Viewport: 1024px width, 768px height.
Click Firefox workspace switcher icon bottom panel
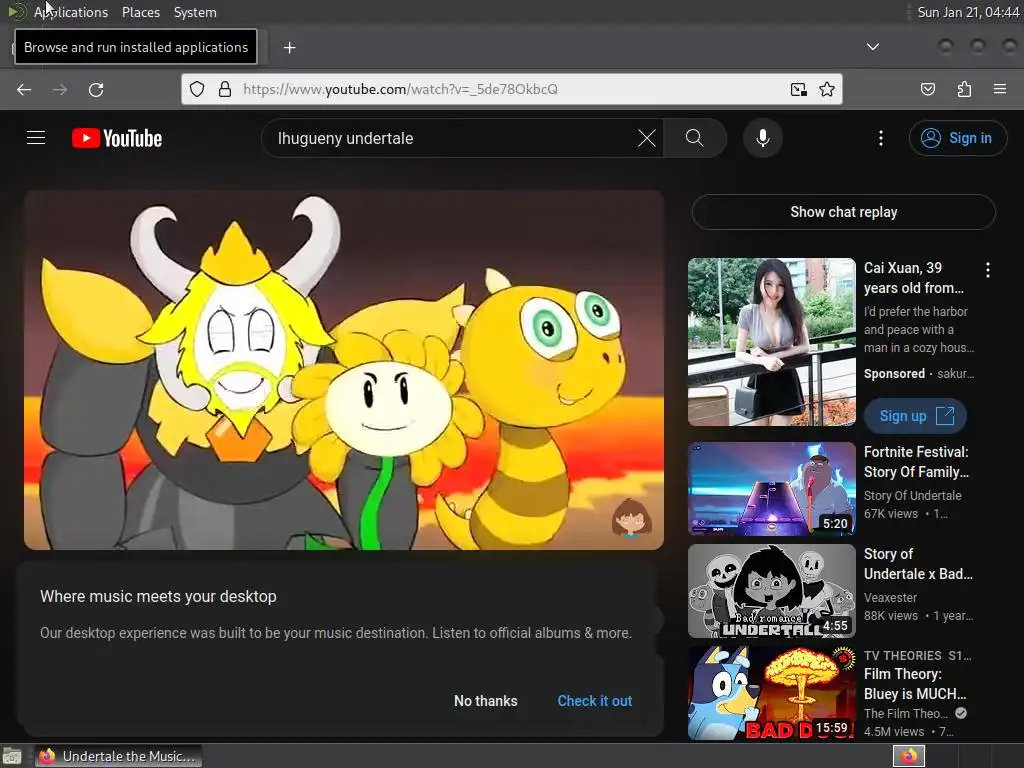[x=908, y=756]
